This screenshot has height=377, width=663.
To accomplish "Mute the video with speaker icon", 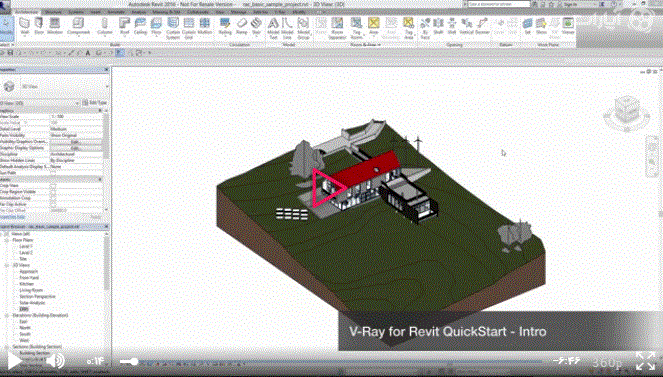I will (55, 361).
